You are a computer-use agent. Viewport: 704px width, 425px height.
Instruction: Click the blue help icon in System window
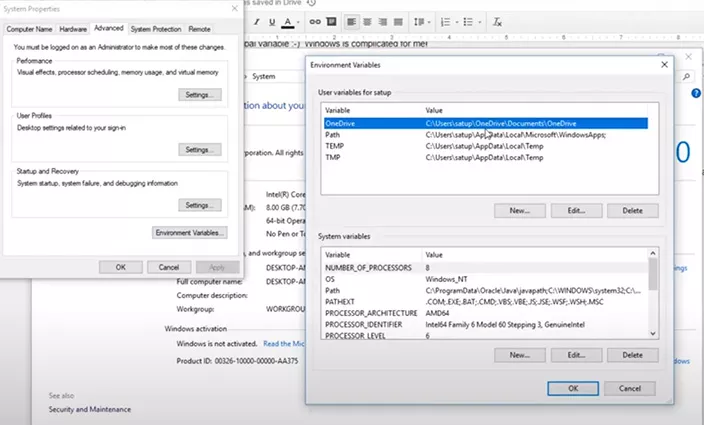point(696,93)
